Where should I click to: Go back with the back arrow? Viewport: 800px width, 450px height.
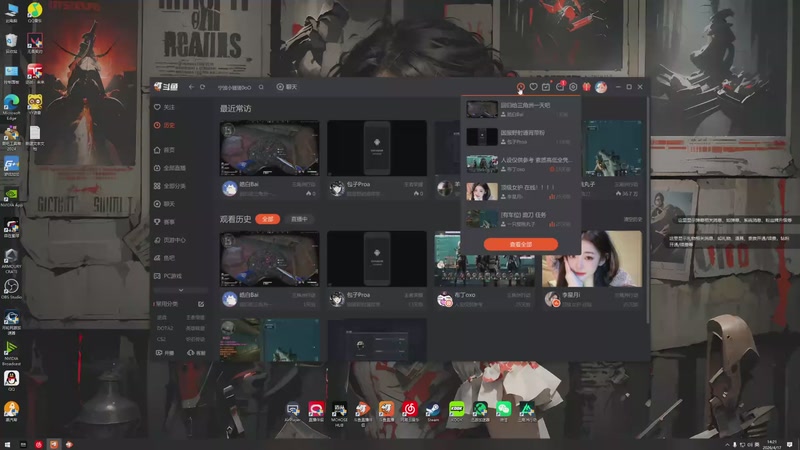191,87
